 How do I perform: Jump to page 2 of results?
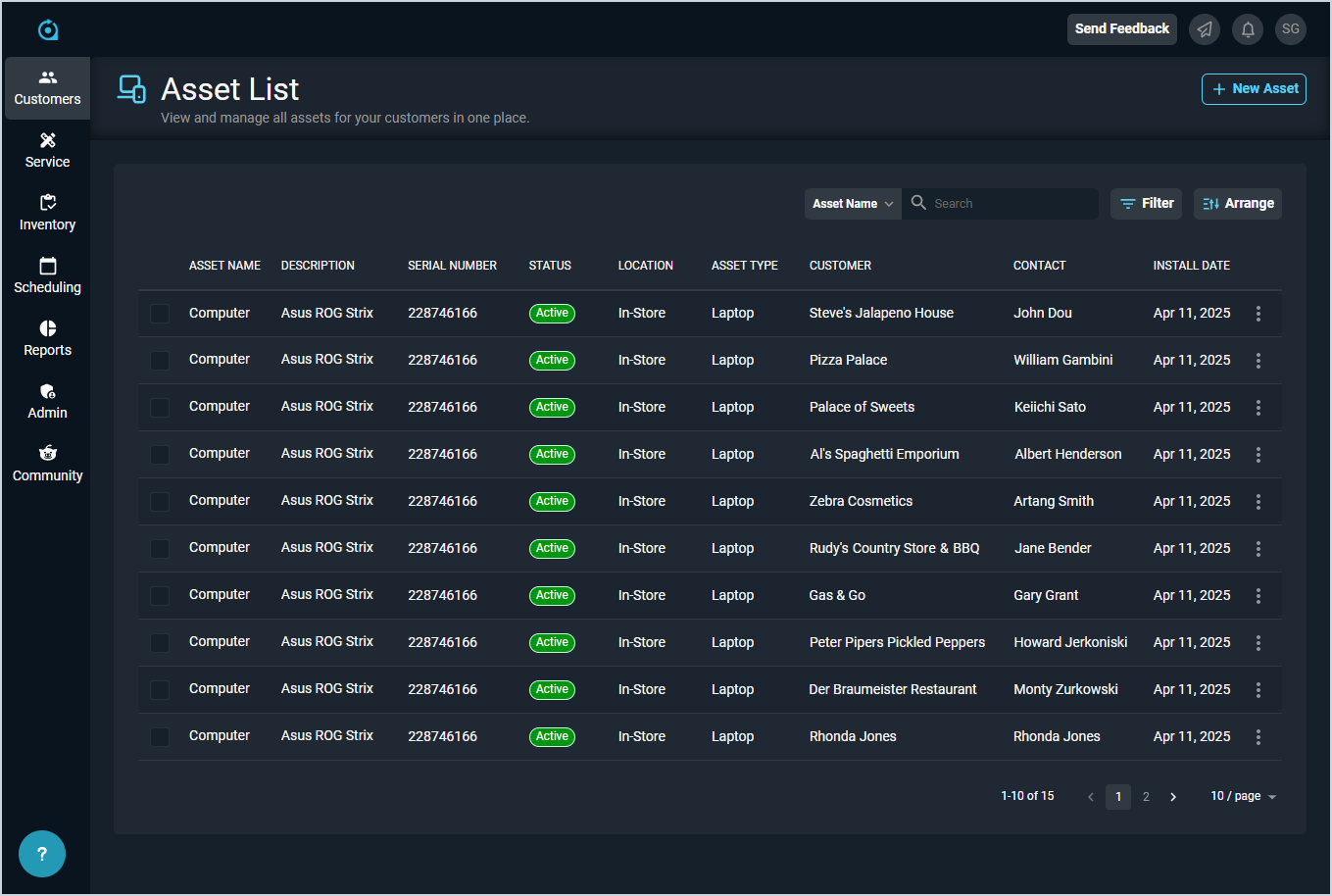click(x=1146, y=797)
